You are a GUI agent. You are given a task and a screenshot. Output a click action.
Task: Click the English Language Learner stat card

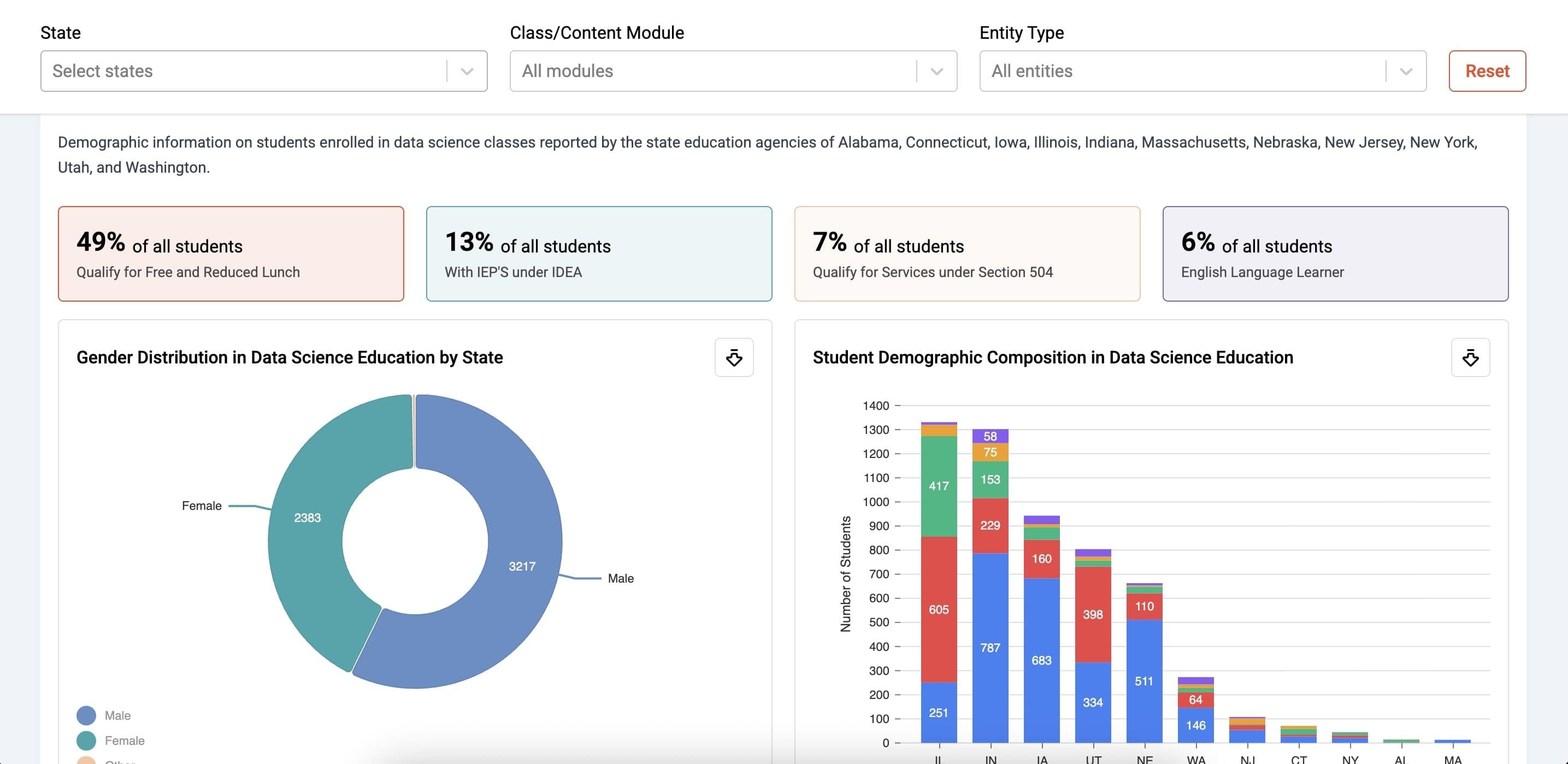[x=1335, y=254]
